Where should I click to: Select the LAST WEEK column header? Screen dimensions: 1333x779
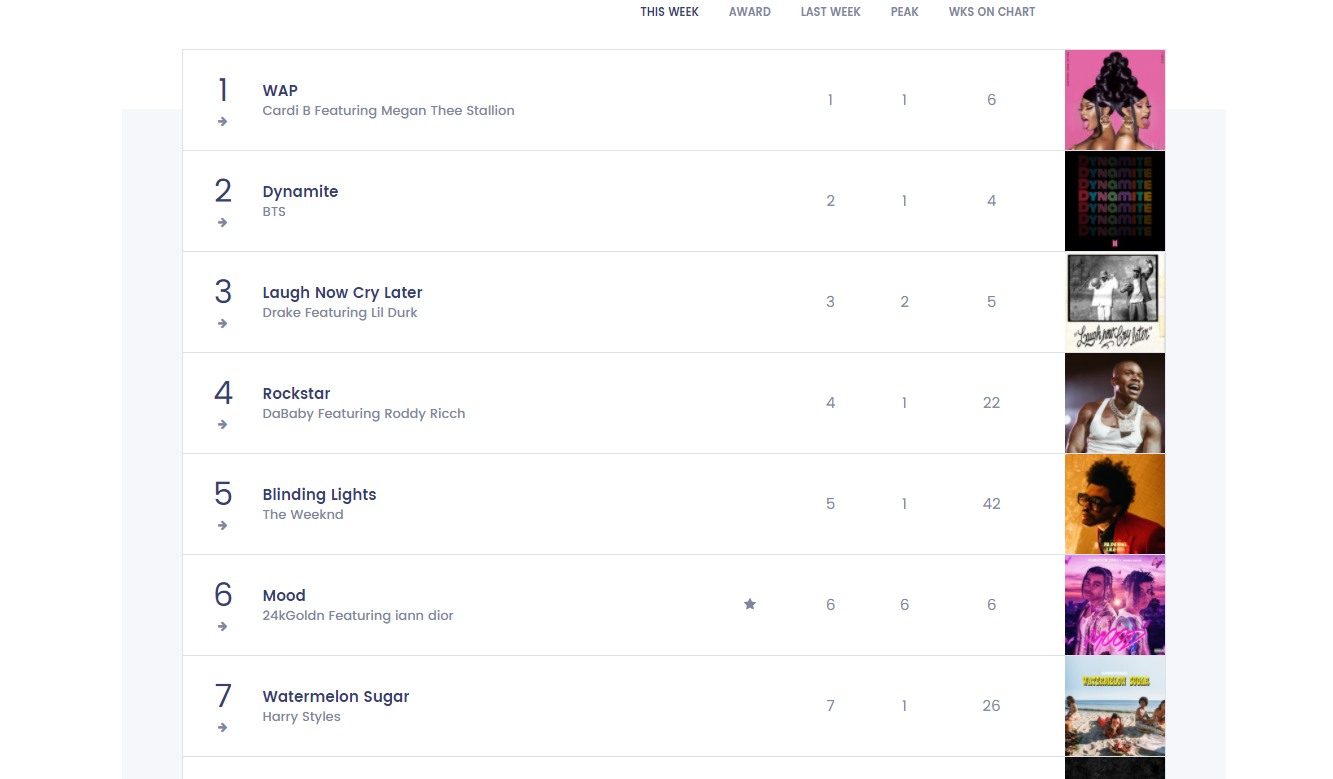point(831,12)
